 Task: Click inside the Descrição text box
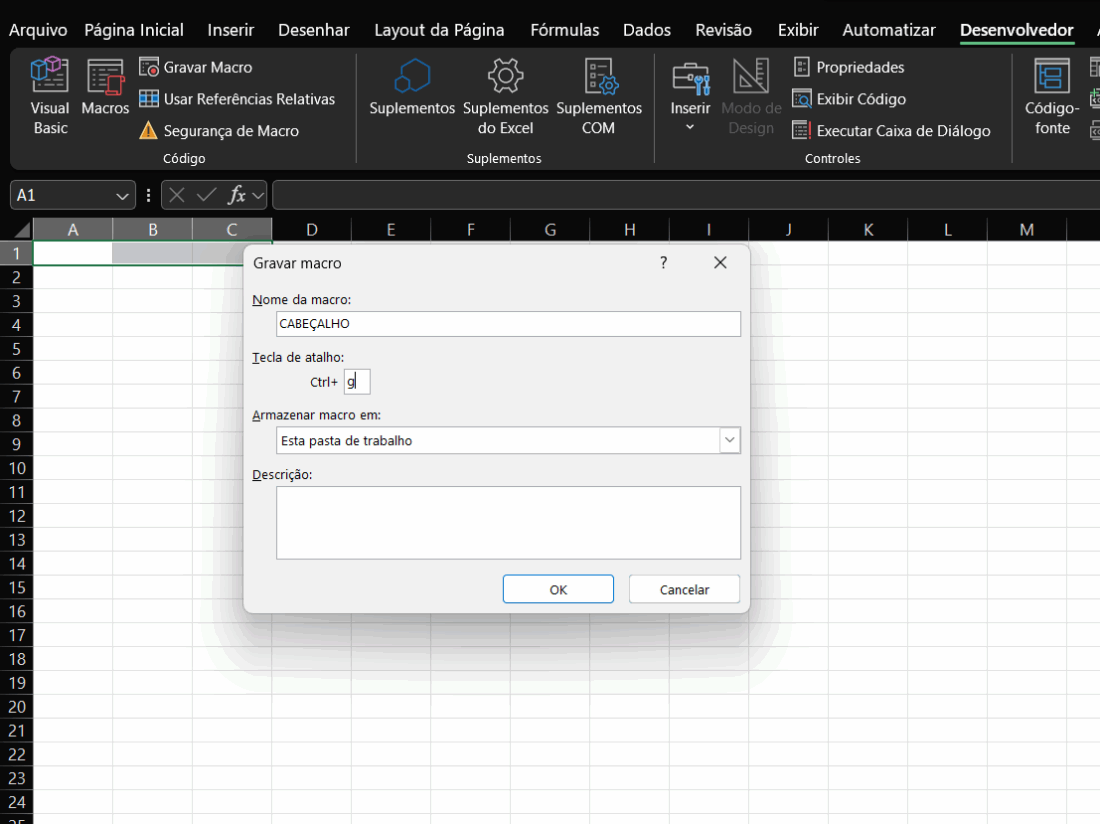point(508,522)
